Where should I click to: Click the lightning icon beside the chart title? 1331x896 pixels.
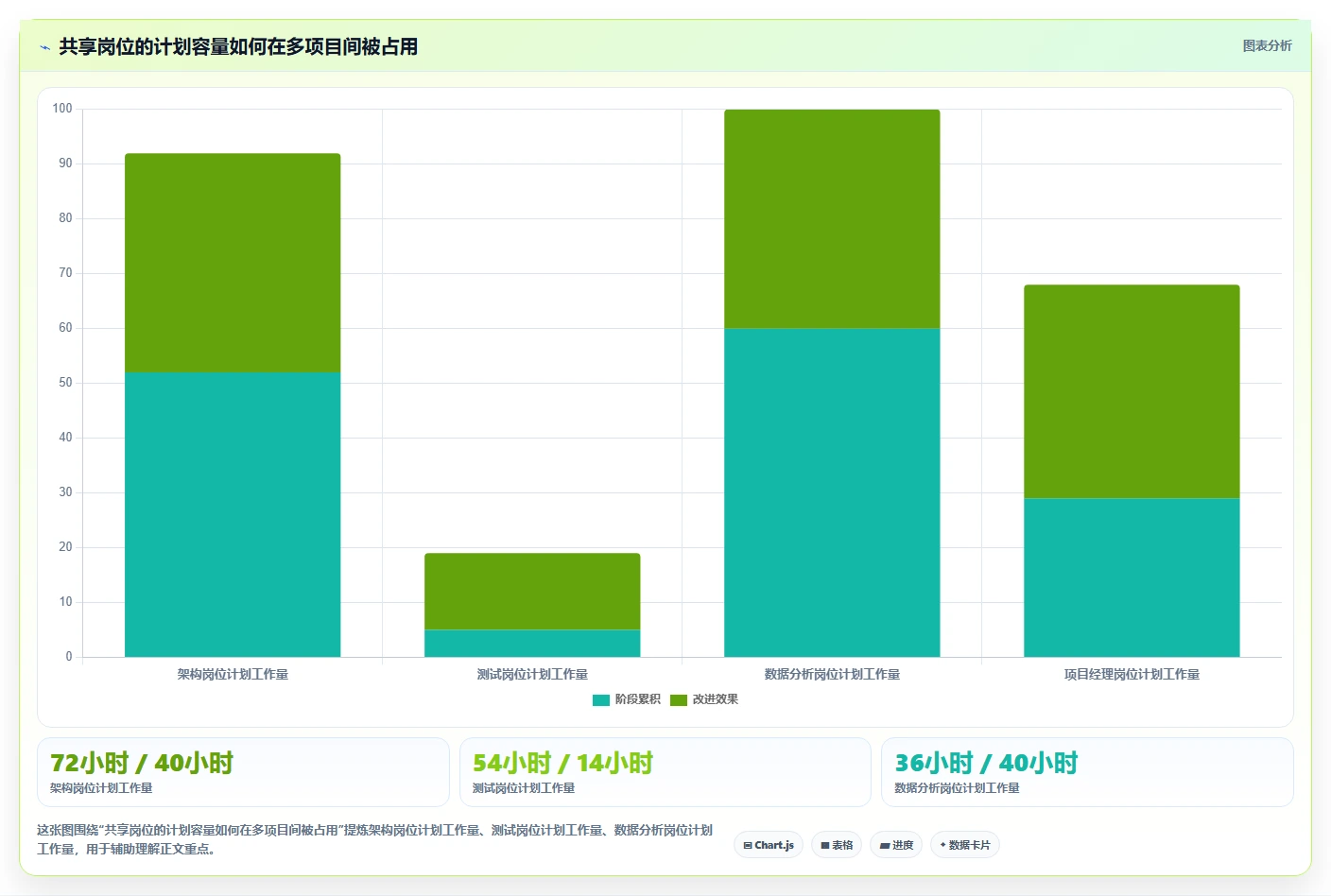44,47
